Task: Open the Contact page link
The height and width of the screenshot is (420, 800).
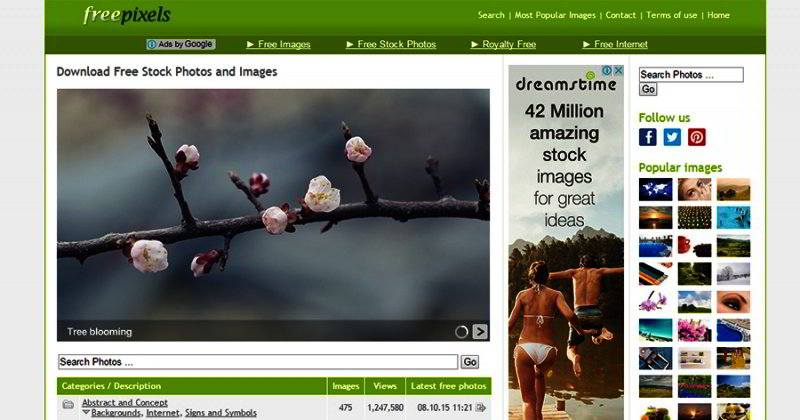Action: pos(620,15)
